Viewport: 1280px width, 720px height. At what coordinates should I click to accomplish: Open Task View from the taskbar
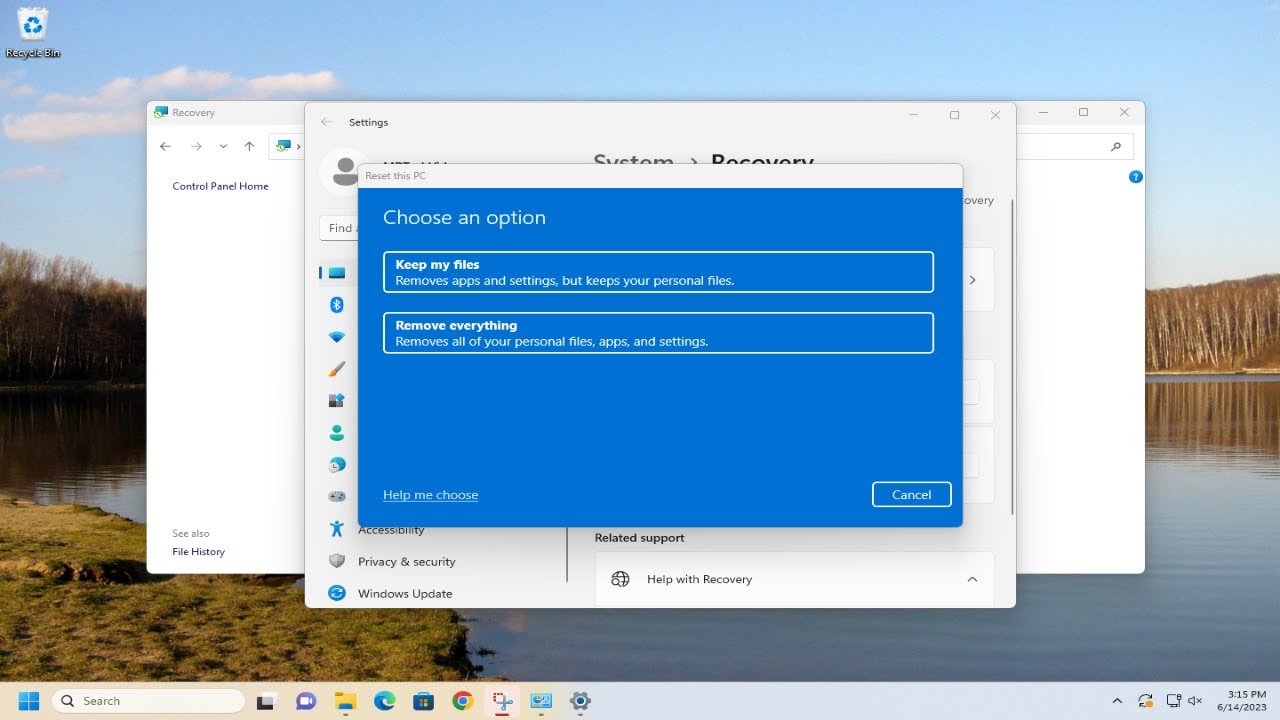click(x=266, y=701)
